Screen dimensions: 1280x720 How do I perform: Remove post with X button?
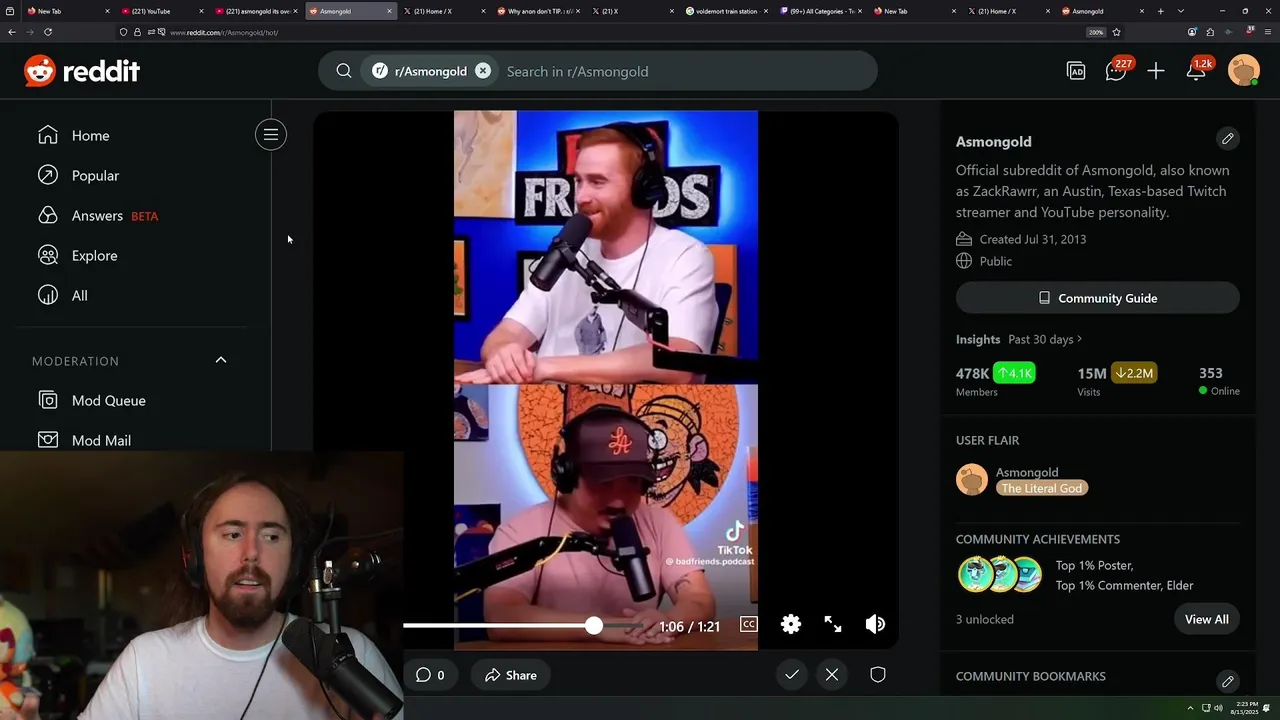pyautogui.click(x=832, y=675)
